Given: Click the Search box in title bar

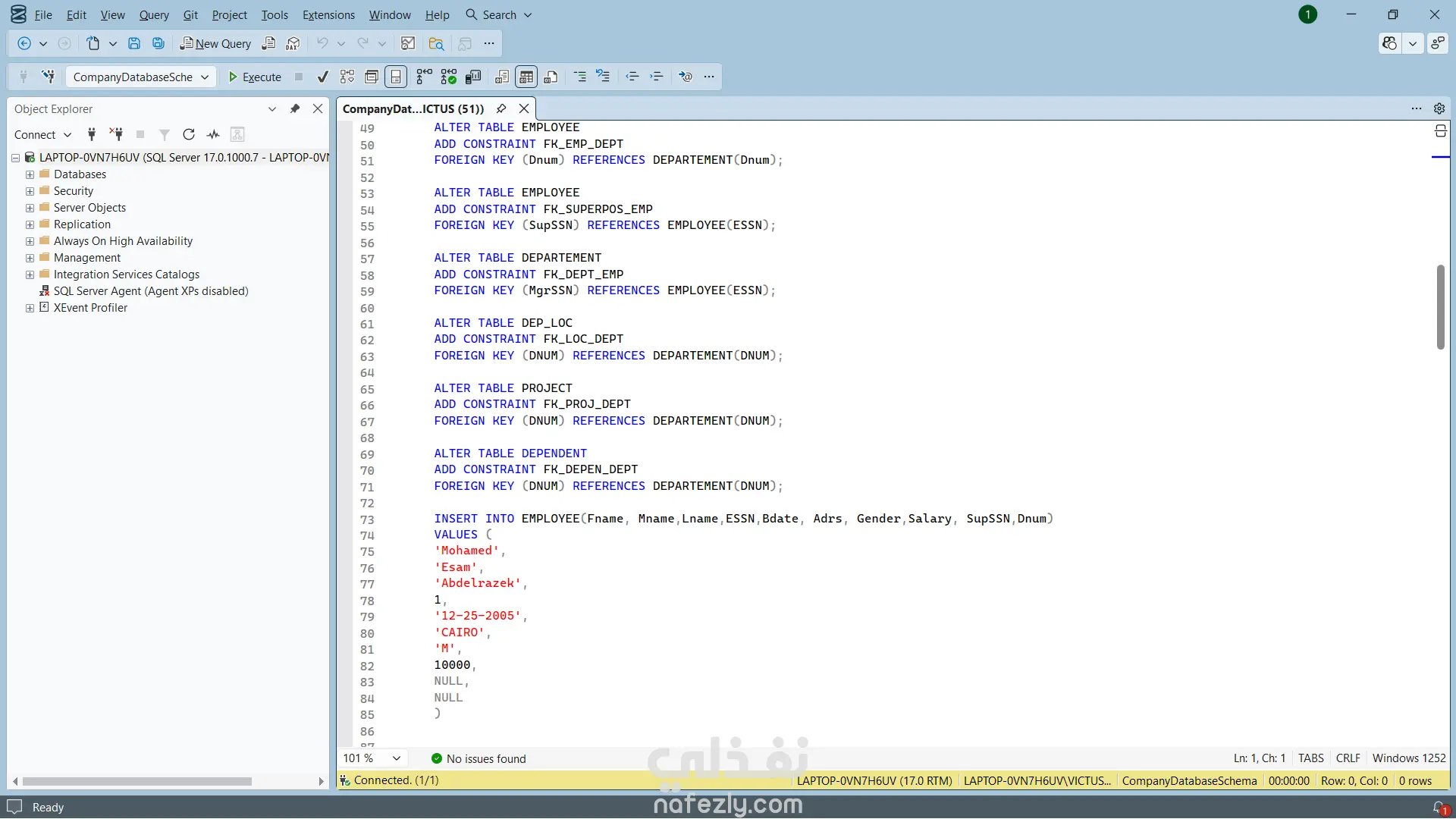Looking at the screenshot, I should (x=499, y=14).
